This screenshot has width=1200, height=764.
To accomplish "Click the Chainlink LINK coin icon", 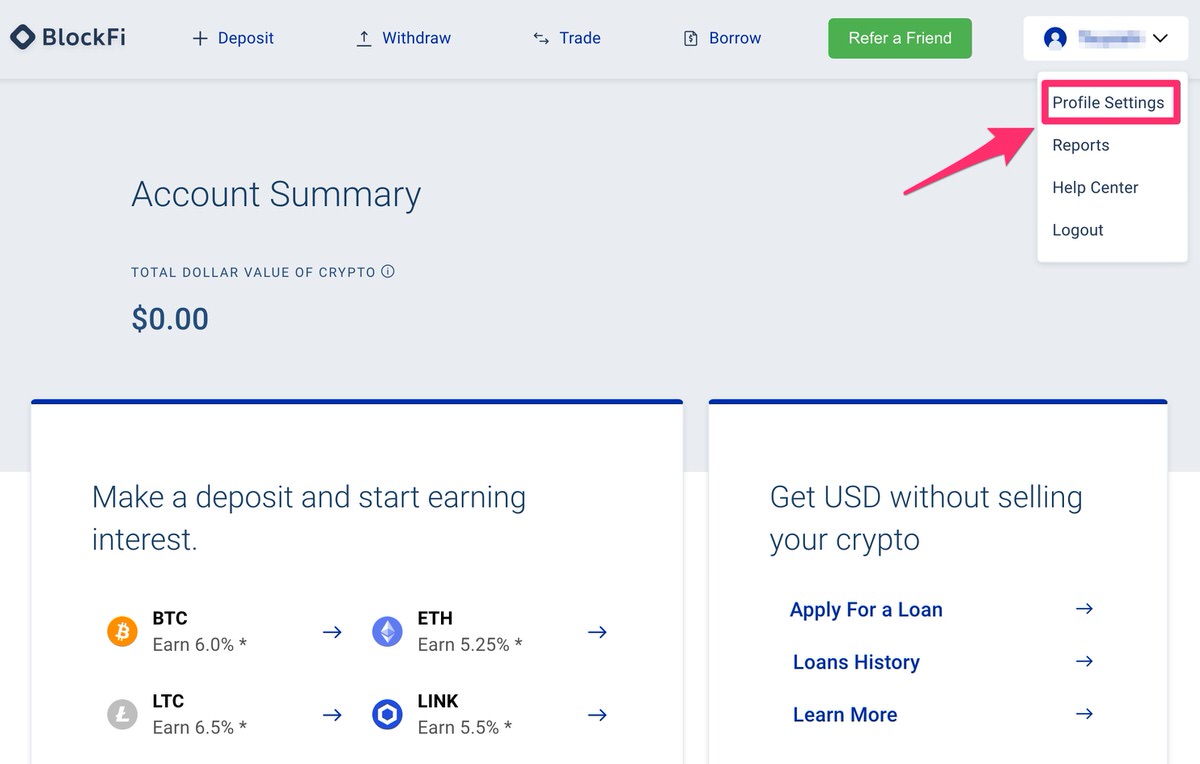I will pos(387,714).
